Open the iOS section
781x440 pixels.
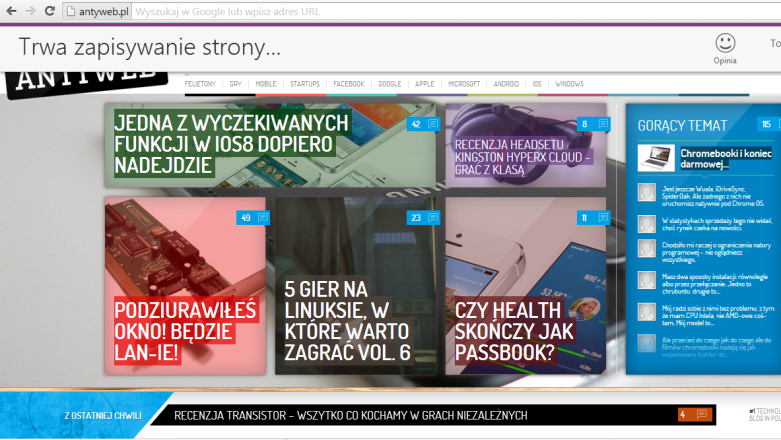(536, 84)
